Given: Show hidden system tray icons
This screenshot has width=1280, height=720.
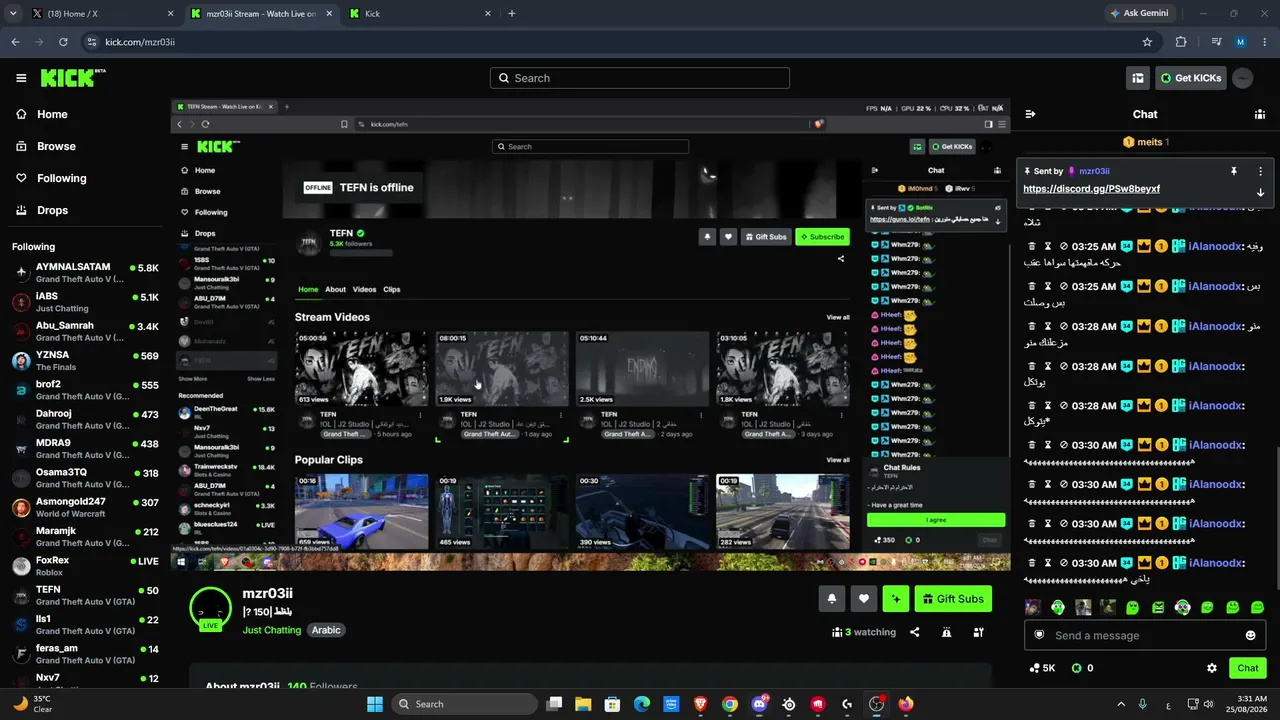Looking at the screenshot, I should coord(1121,704).
